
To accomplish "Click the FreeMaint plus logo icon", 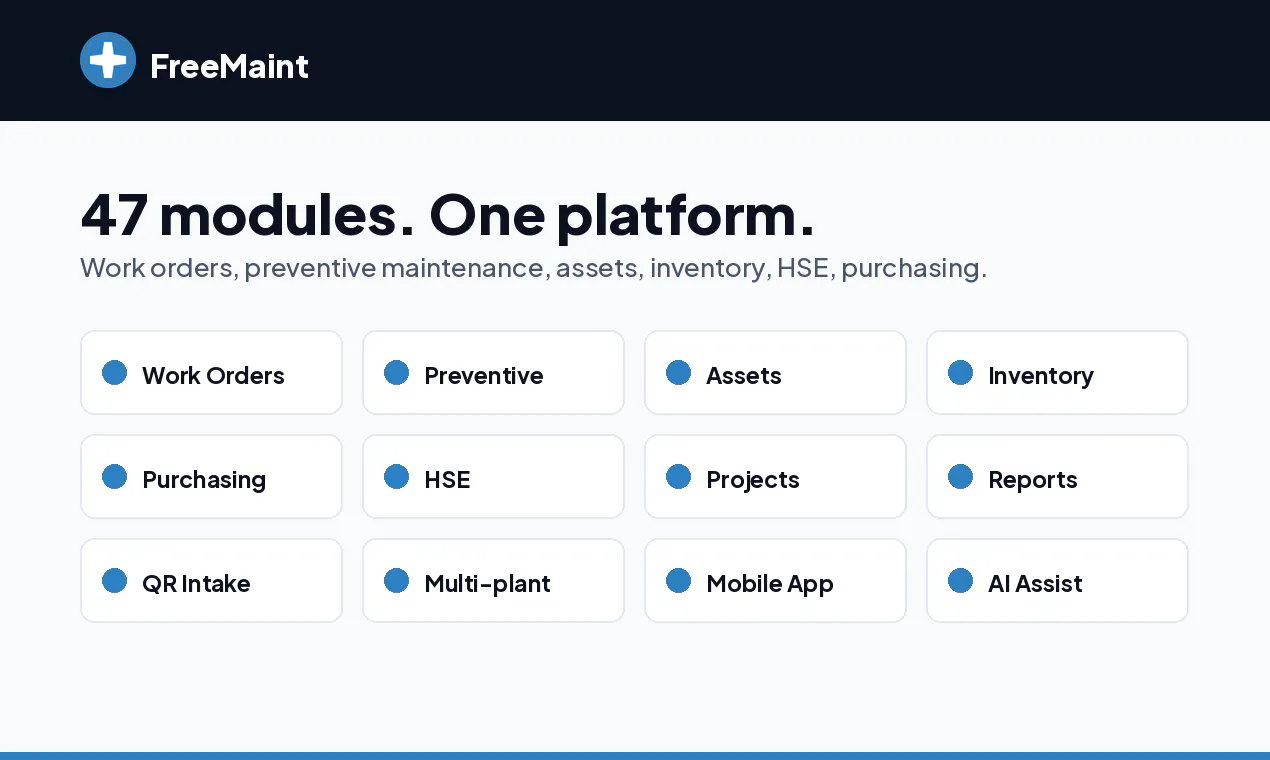I will [108, 60].
